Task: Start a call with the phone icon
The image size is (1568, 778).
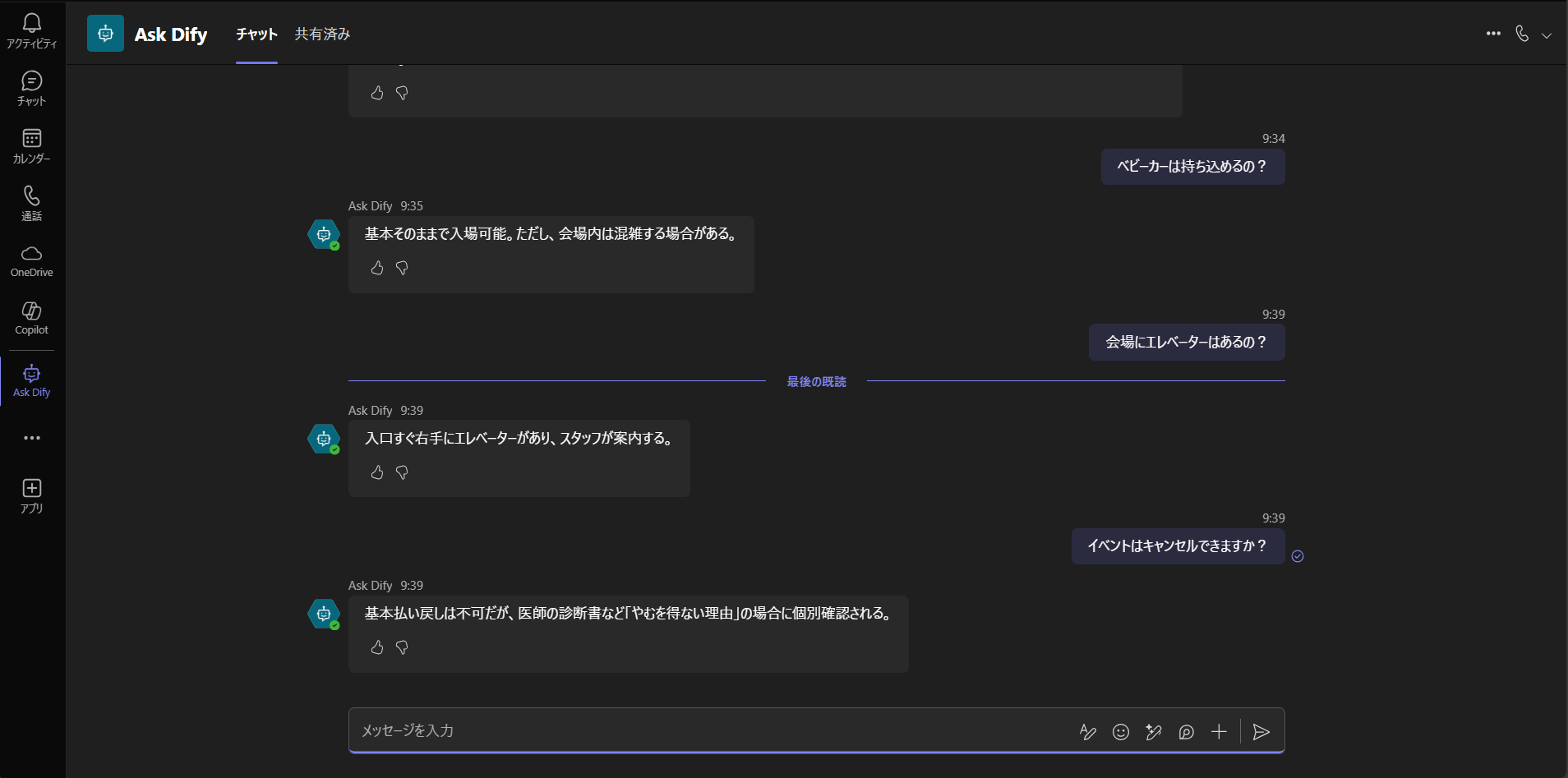Action: [x=1522, y=34]
